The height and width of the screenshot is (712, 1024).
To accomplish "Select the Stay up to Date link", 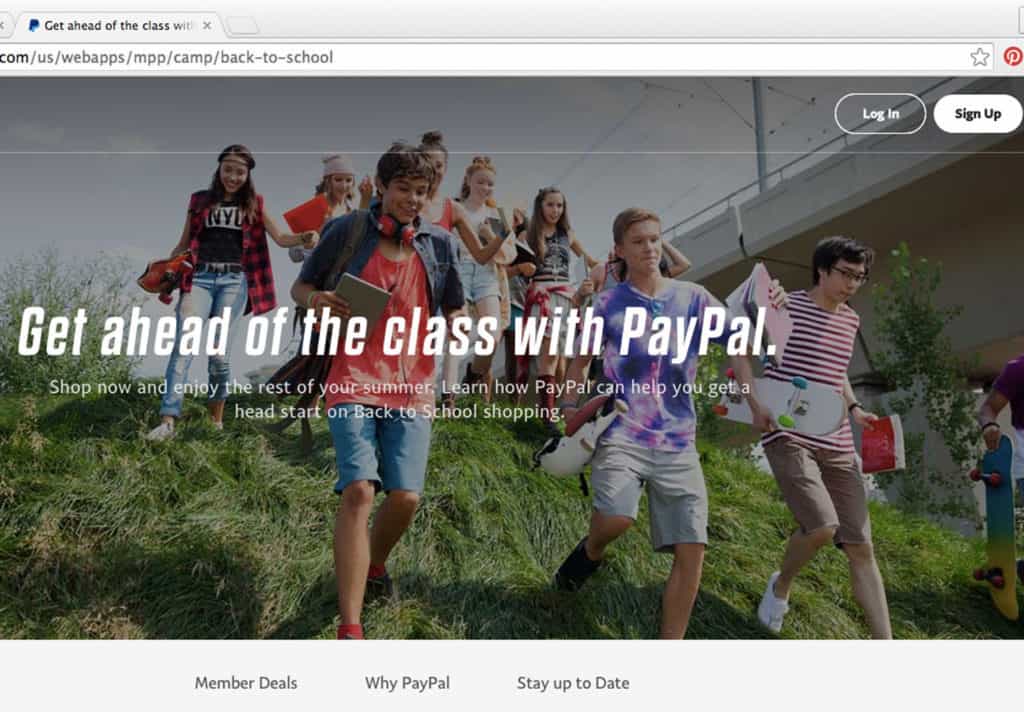I will [x=573, y=683].
